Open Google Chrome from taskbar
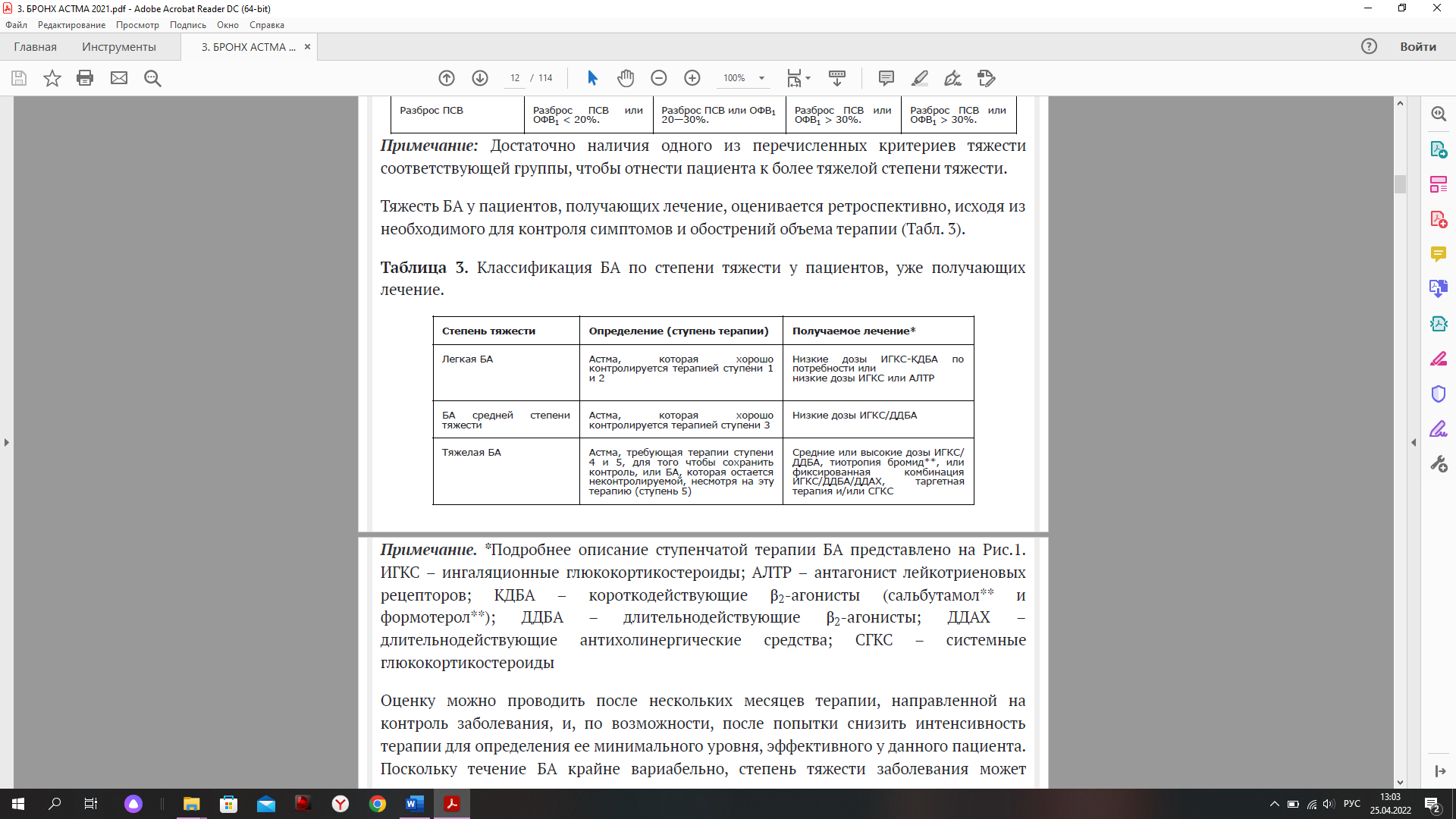The image size is (1456, 819). click(x=378, y=804)
